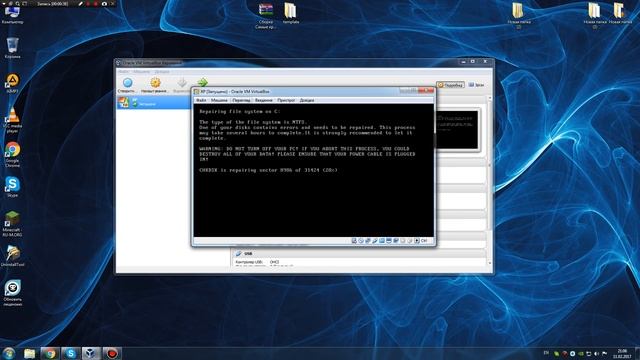Switch to Google Chrome in the taskbar
Image resolution: width=640 pixels, height=360 pixels.
(50, 353)
